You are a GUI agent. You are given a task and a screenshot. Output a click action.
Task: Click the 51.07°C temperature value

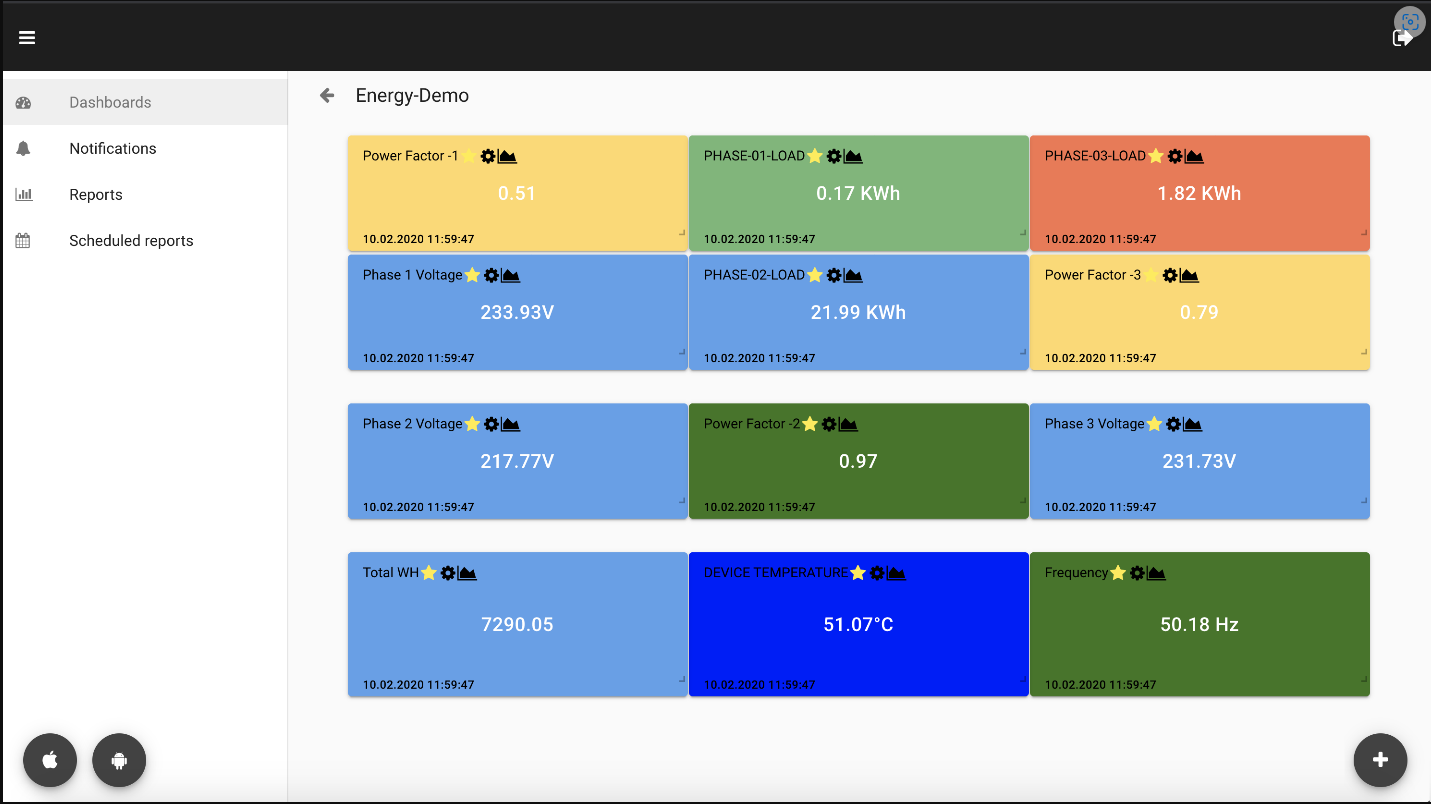858,624
